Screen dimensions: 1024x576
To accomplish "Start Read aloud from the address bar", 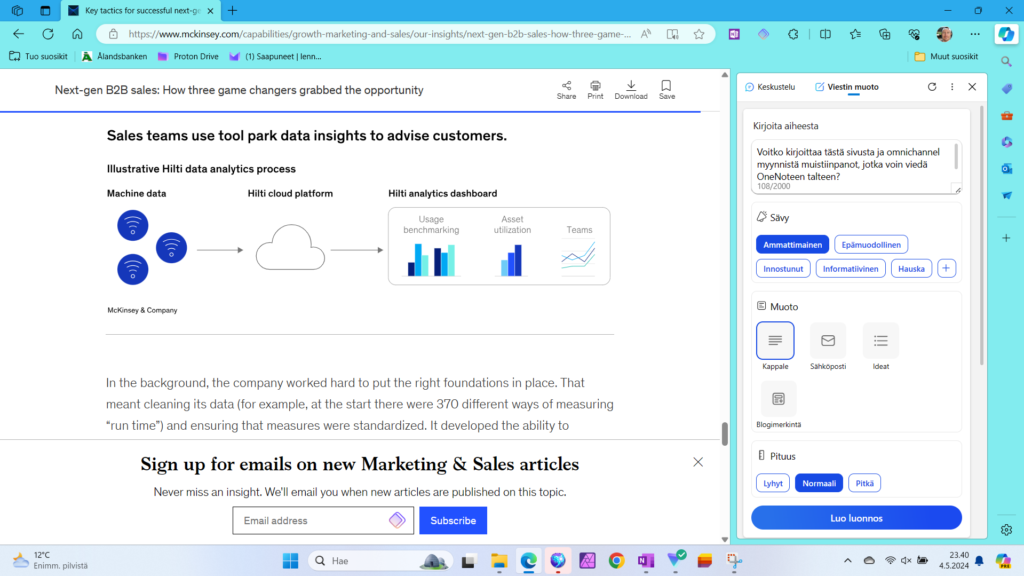I will pyautogui.click(x=646, y=34).
